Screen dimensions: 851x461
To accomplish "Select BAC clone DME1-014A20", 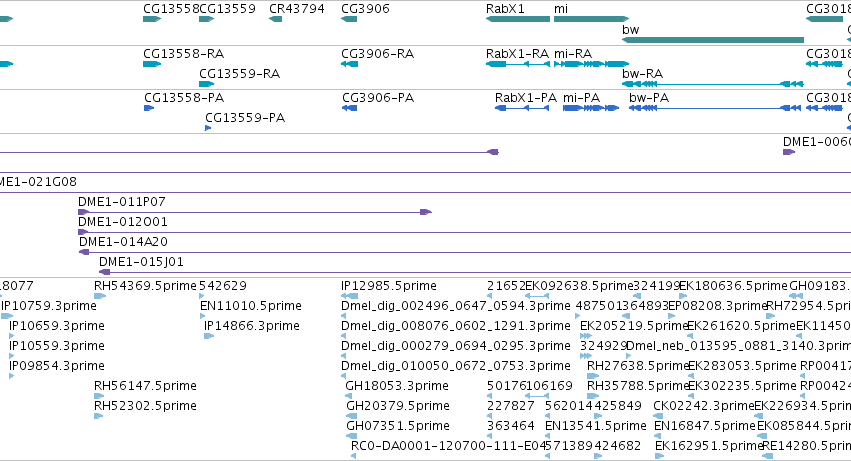I will 465,252.
